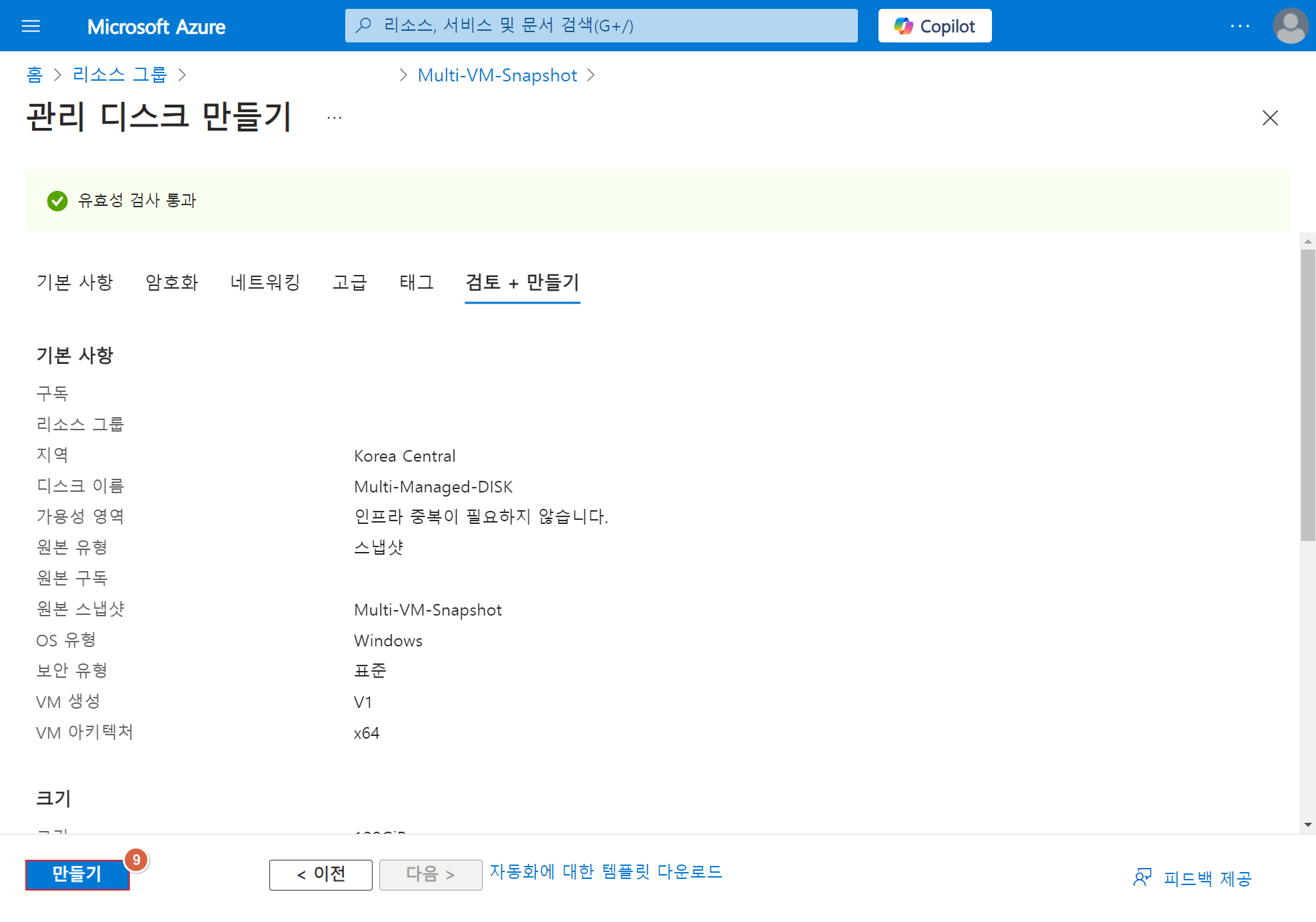Go to the 고급 tab
Viewport: 1316px width, 922px height.
(x=349, y=282)
